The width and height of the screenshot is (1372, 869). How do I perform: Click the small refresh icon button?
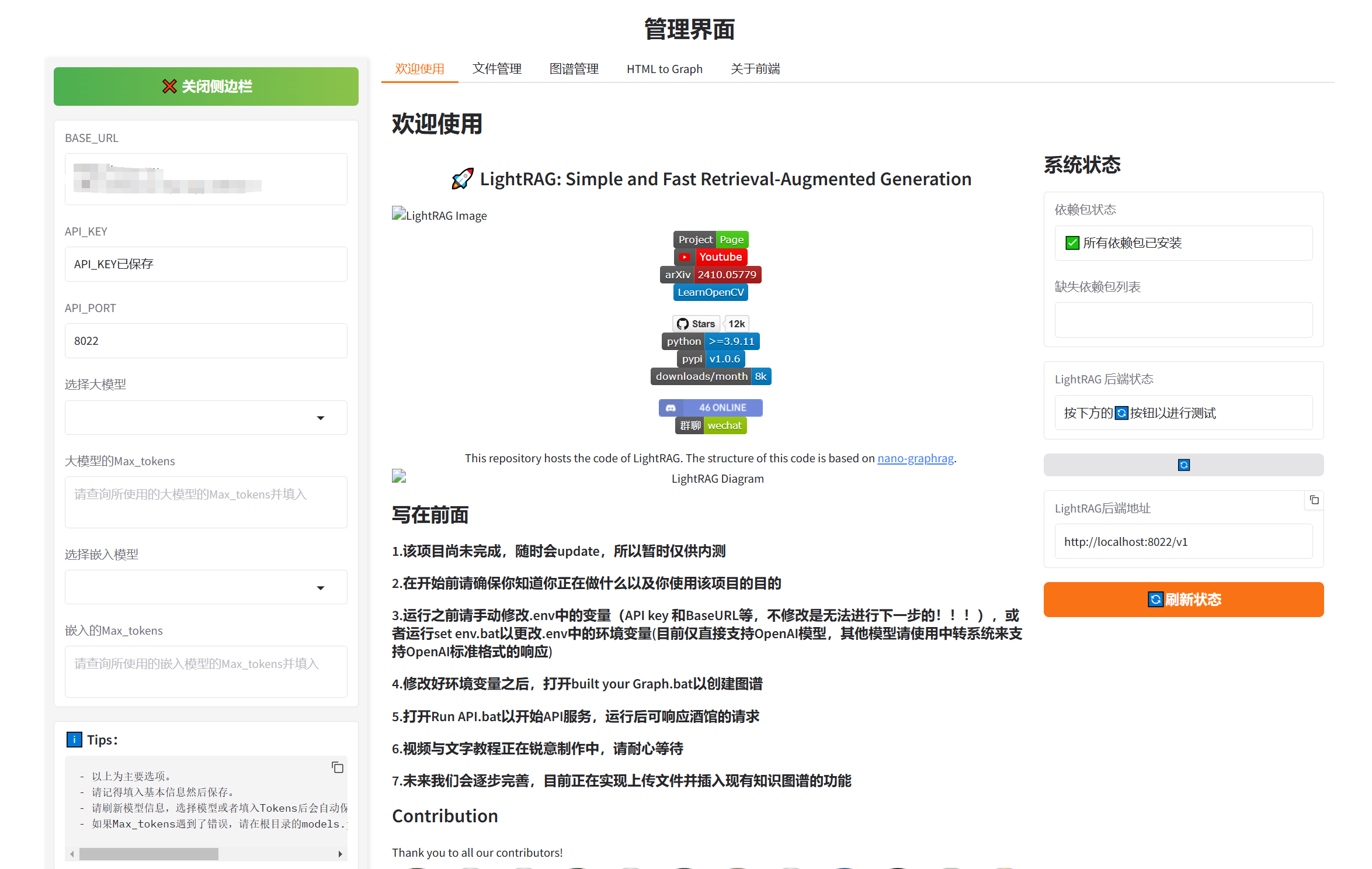click(x=1183, y=465)
